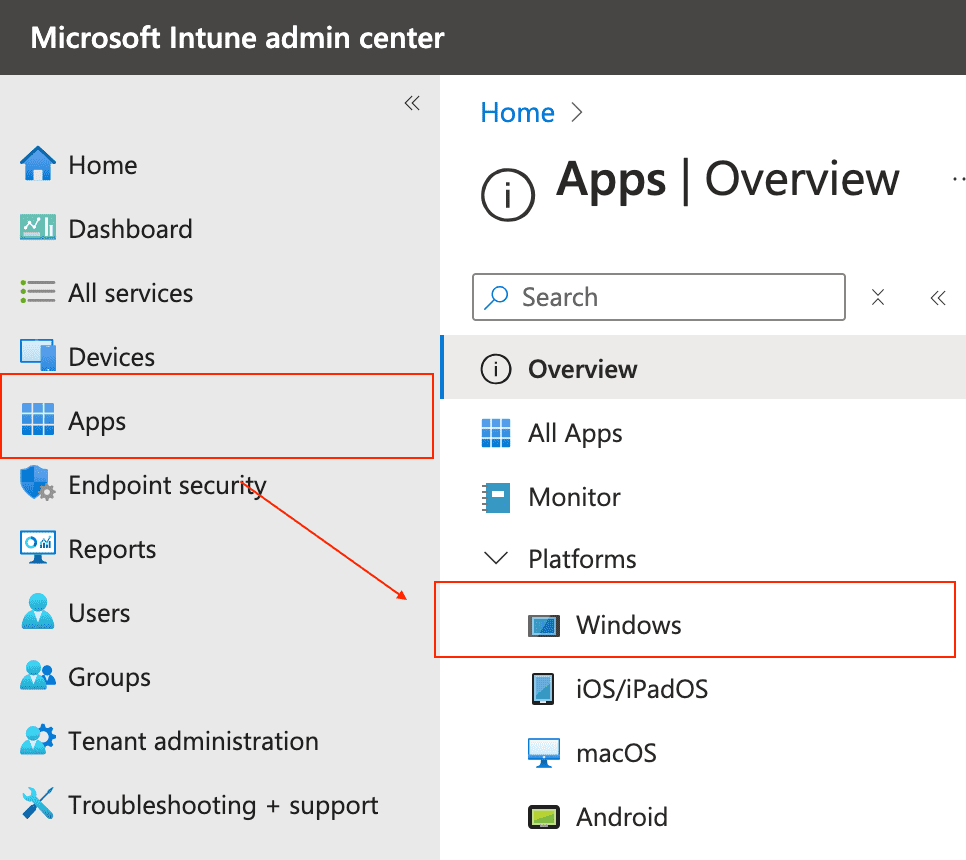Click the Troubleshooting + support wrench icon

(36, 804)
